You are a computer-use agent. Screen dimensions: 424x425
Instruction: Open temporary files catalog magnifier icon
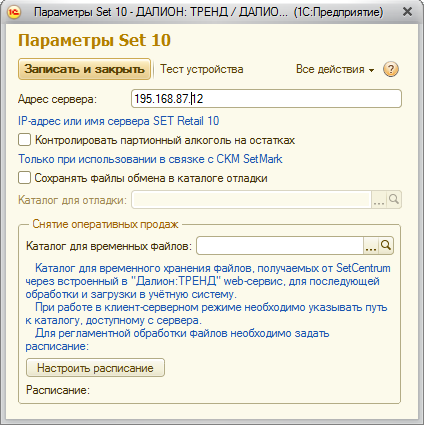coord(386,246)
